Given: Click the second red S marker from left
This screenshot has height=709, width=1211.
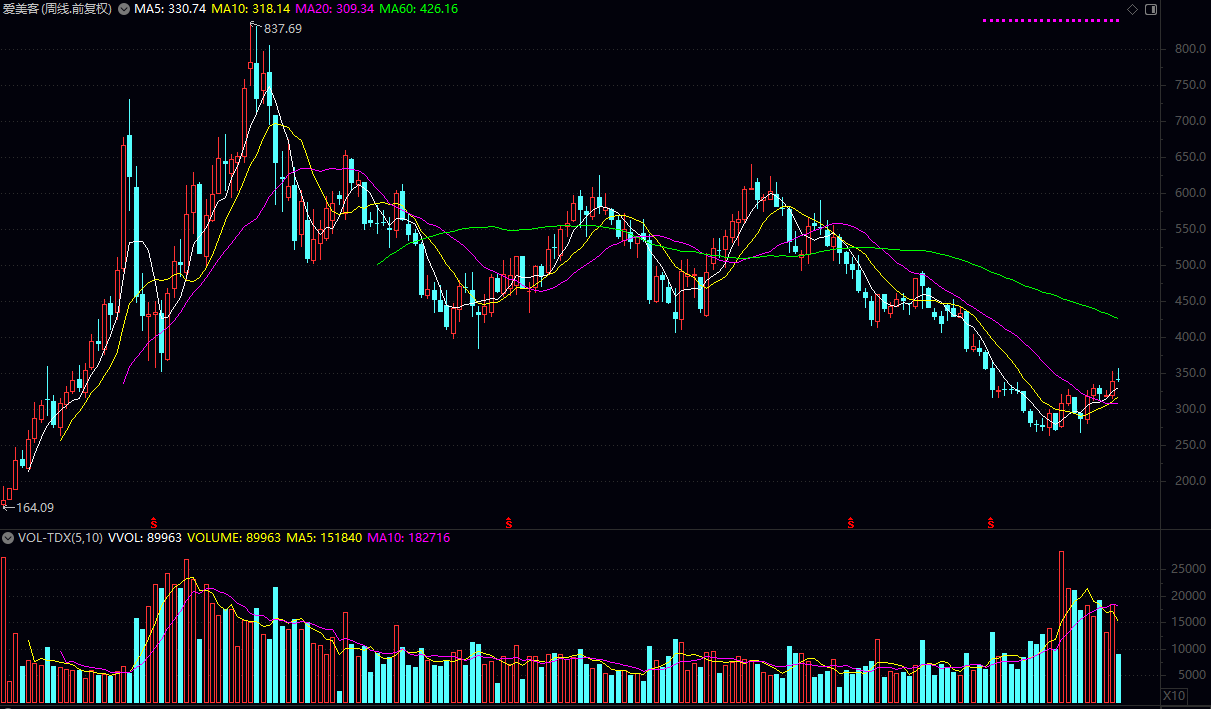Looking at the screenshot, I should [508, 522].
